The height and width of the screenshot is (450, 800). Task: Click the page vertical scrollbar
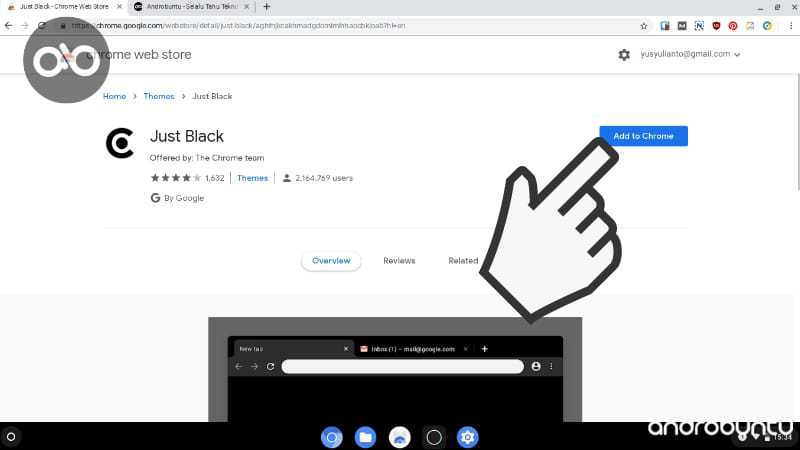pos(797,133)
